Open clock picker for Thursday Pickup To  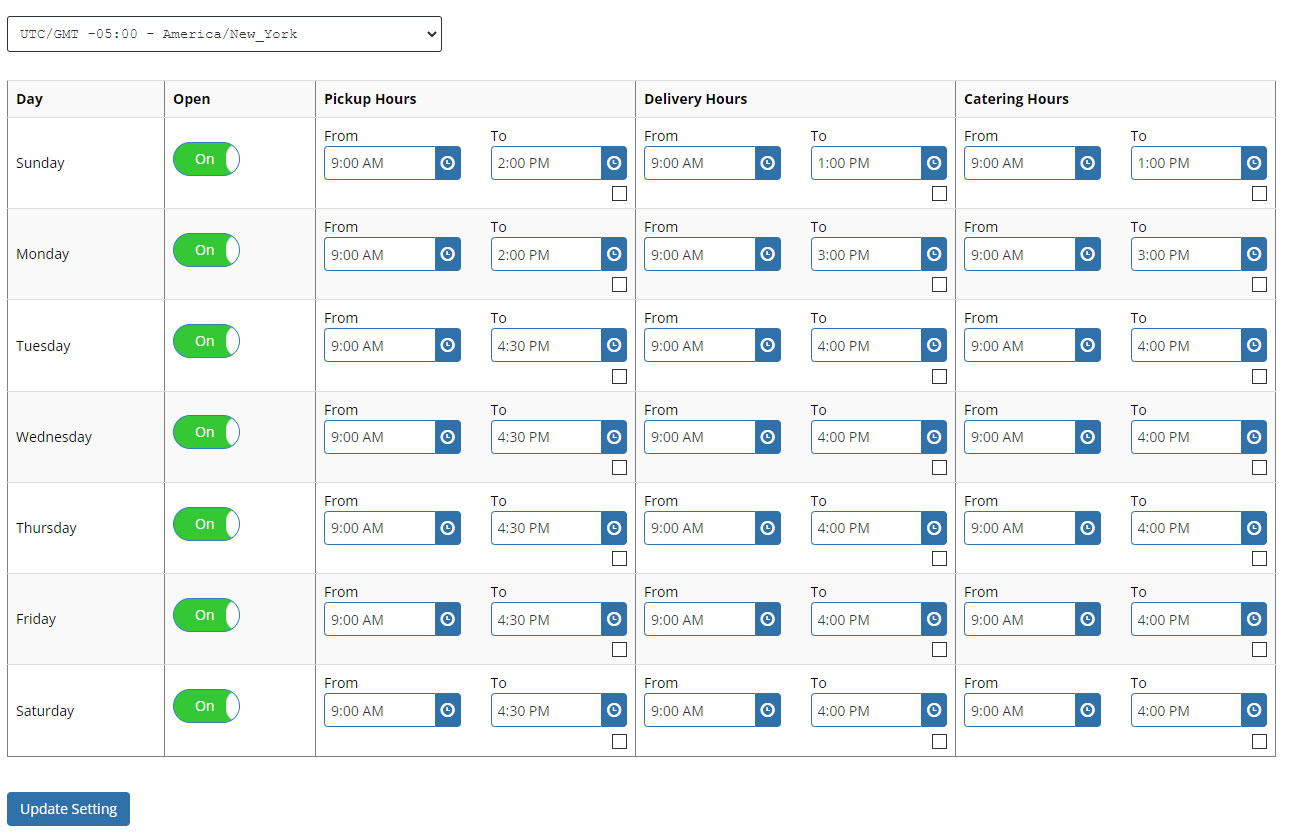[x=614, y=528]
